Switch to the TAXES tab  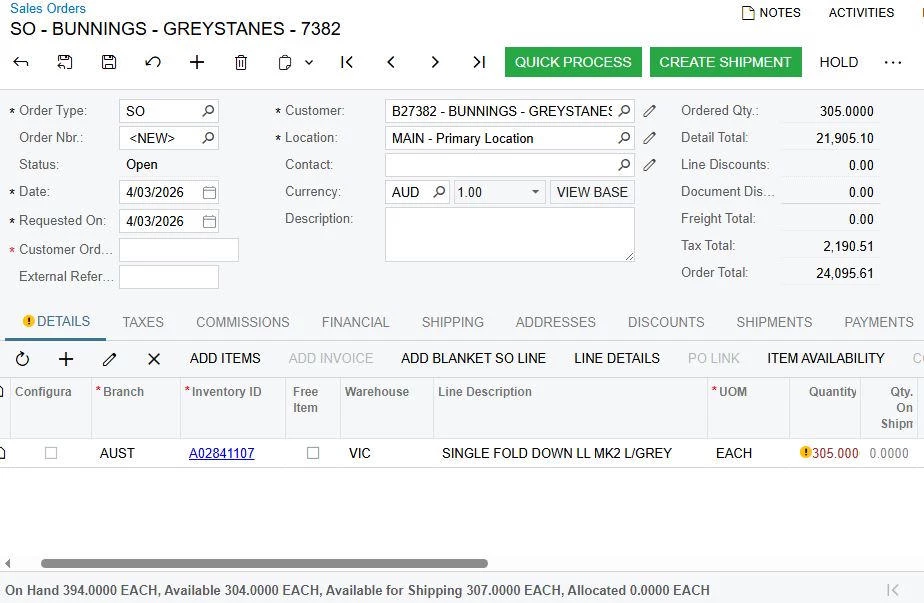(x=143, y=322)
